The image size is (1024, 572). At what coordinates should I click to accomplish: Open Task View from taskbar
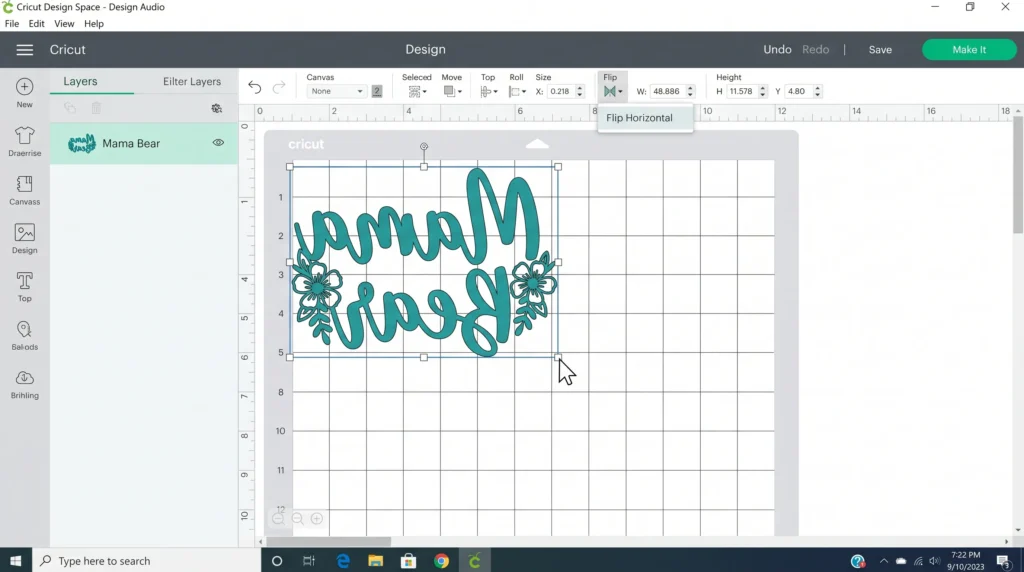(310, 561)
